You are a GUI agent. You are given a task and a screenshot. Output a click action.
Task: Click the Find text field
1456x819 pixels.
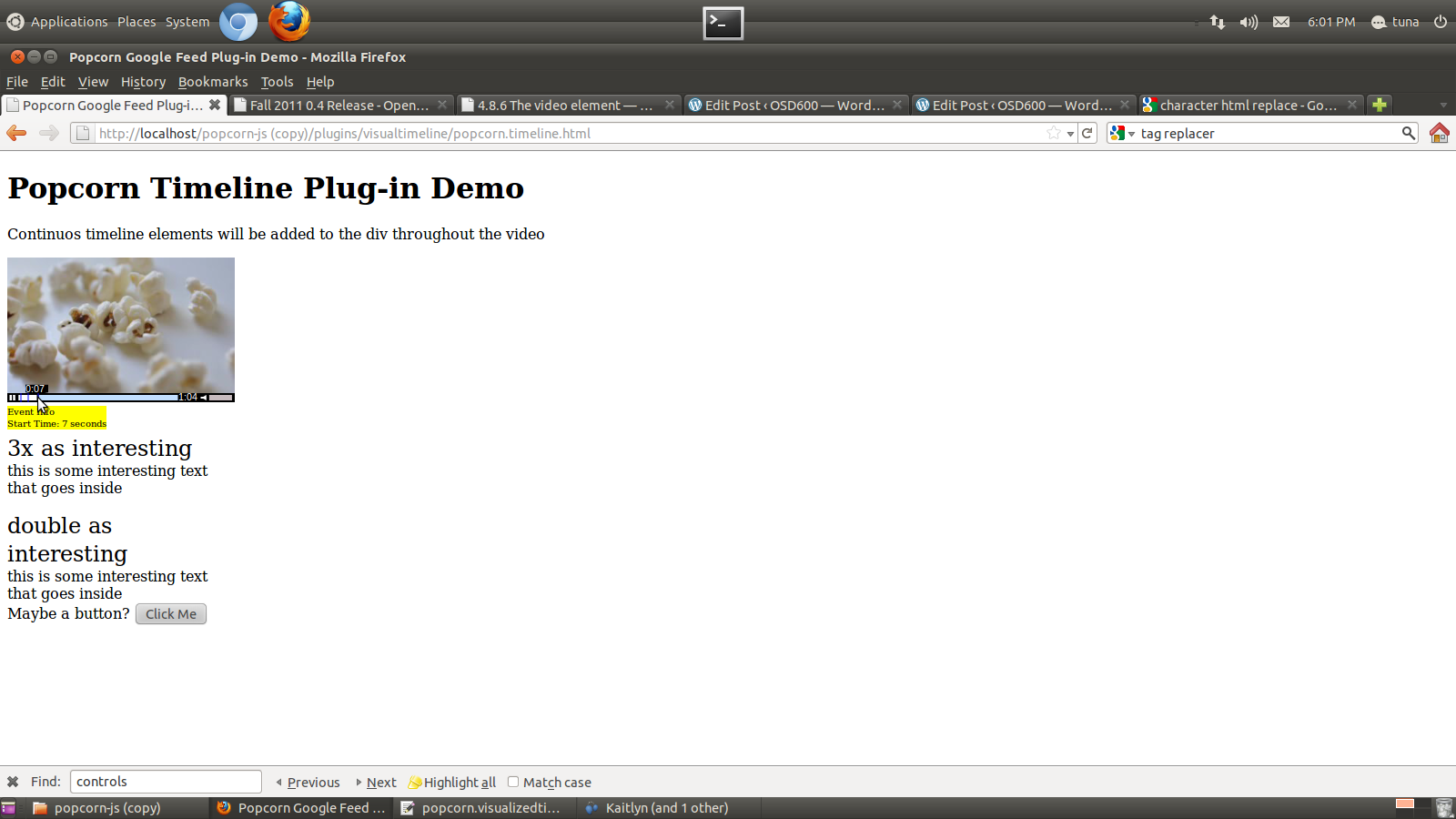166,782
